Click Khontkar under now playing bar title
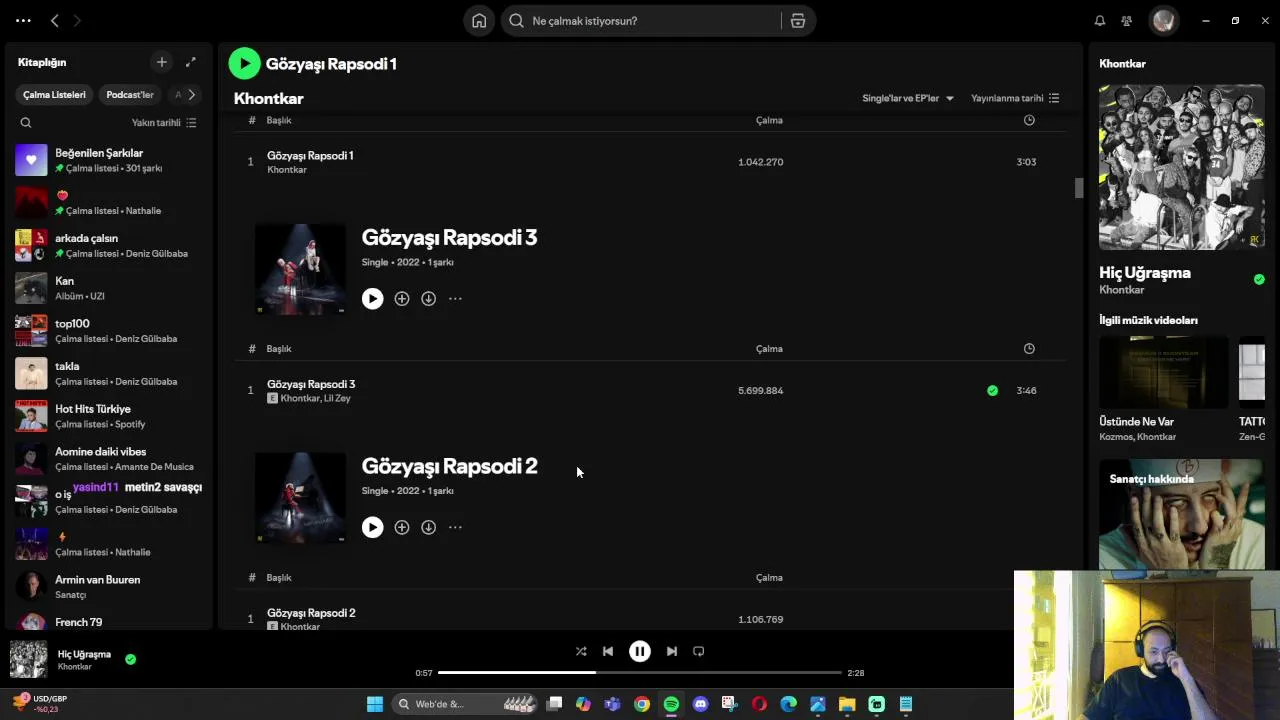 tap(74, 667)
